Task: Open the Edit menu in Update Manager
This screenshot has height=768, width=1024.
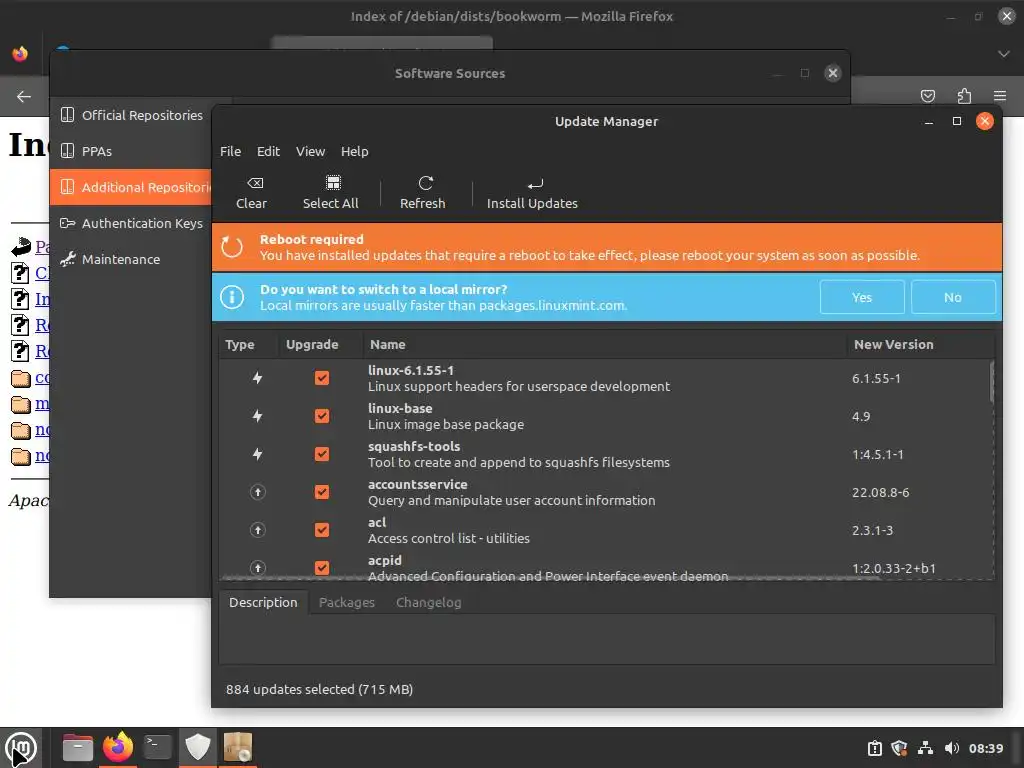Action: (268, 152)
